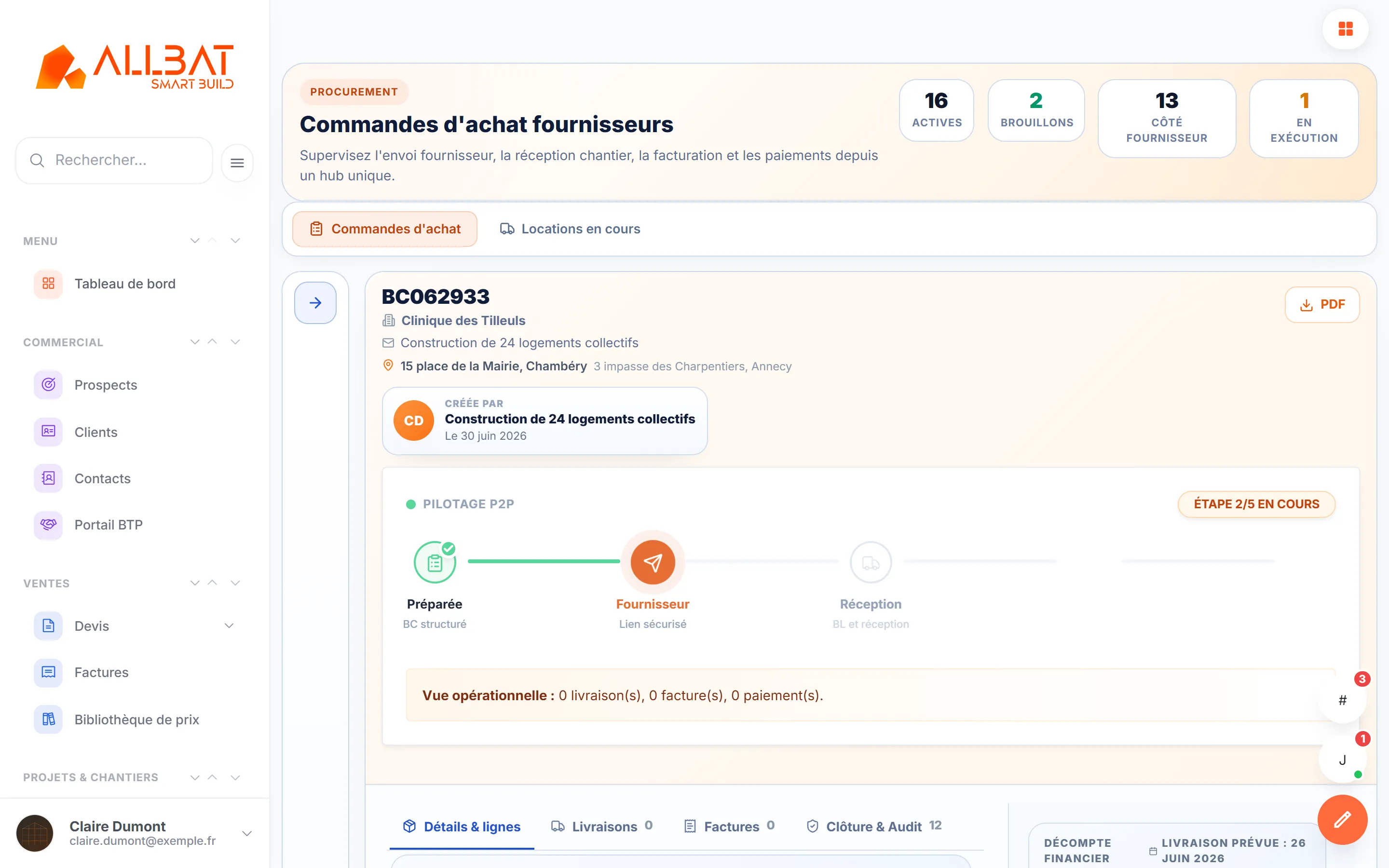The width and height of the screenshot is (1389, 868).
Task: Open Tableau de bord dashboard icon
Action: pos(48,284)
